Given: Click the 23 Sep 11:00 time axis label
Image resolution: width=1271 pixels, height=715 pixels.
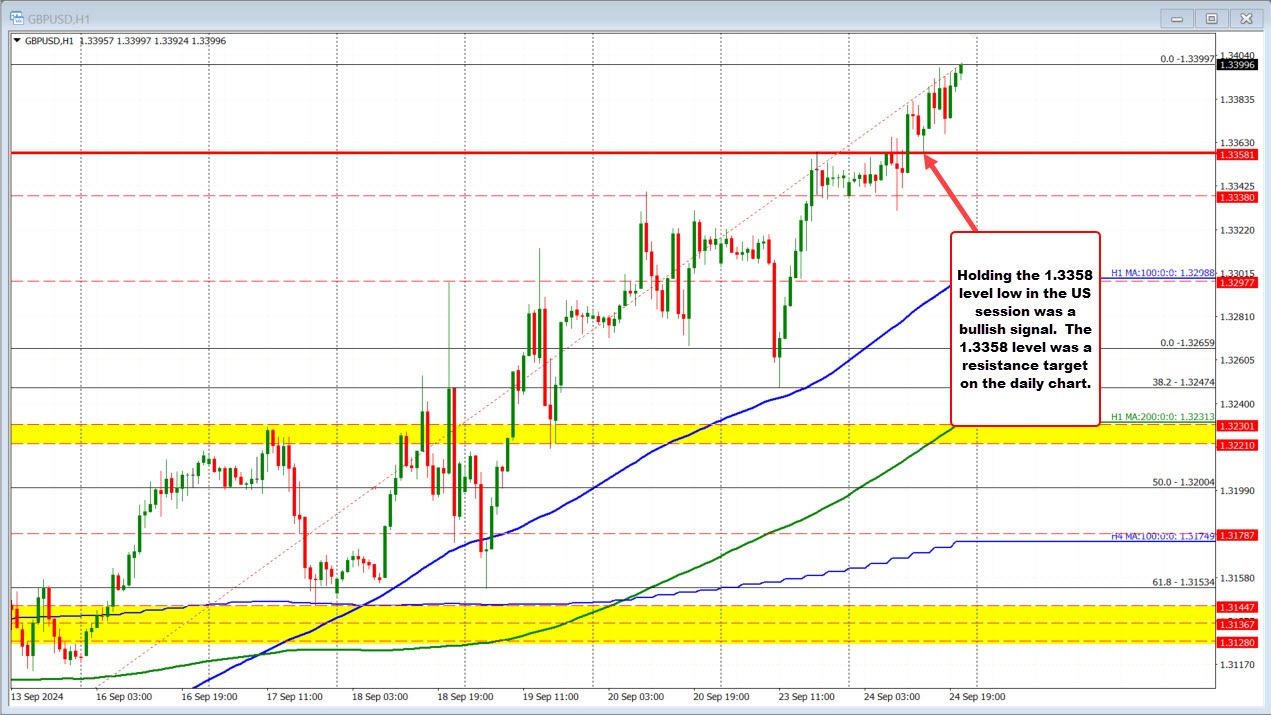Looking at the screenshot, I should click(809, 696).
